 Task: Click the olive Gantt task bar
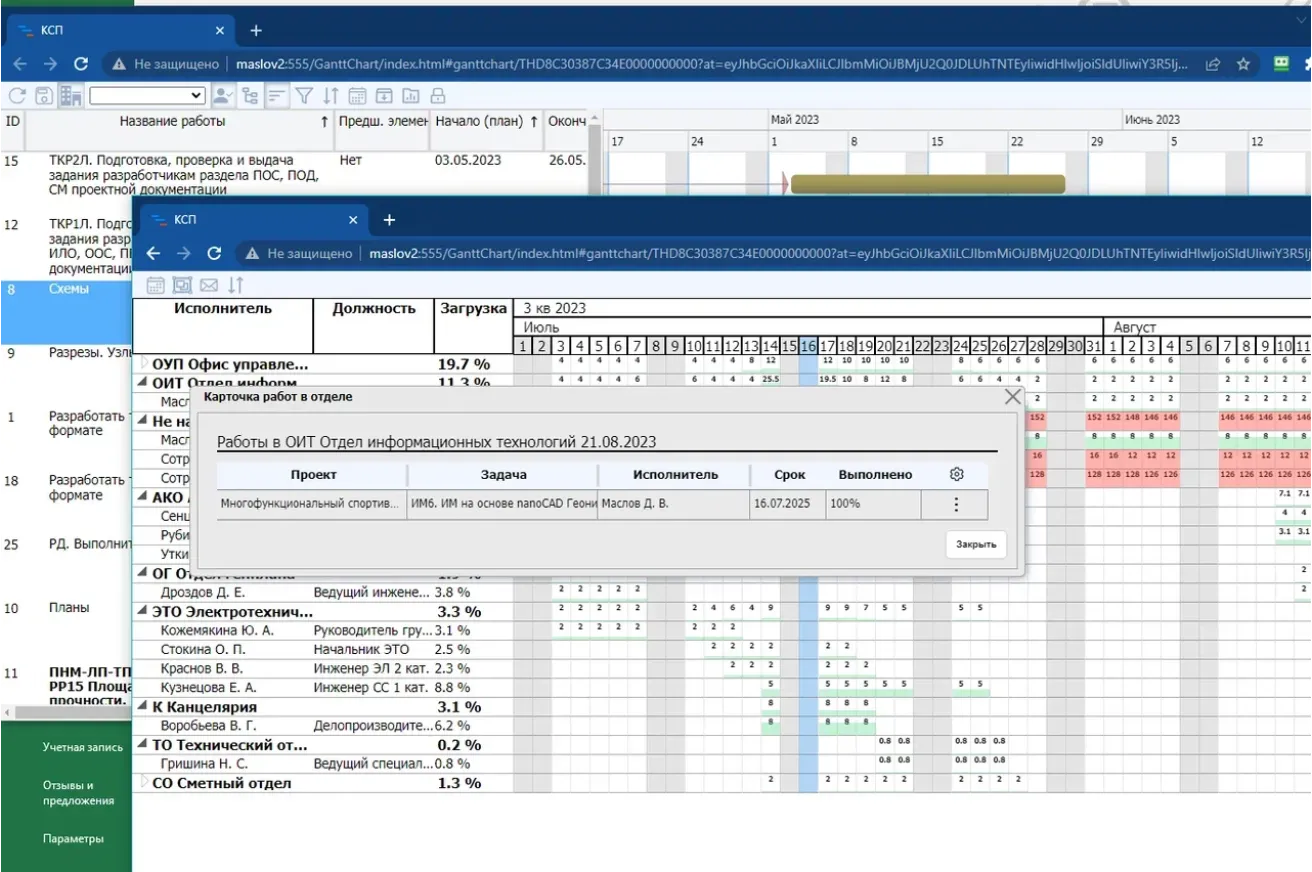tap(927, 184)
